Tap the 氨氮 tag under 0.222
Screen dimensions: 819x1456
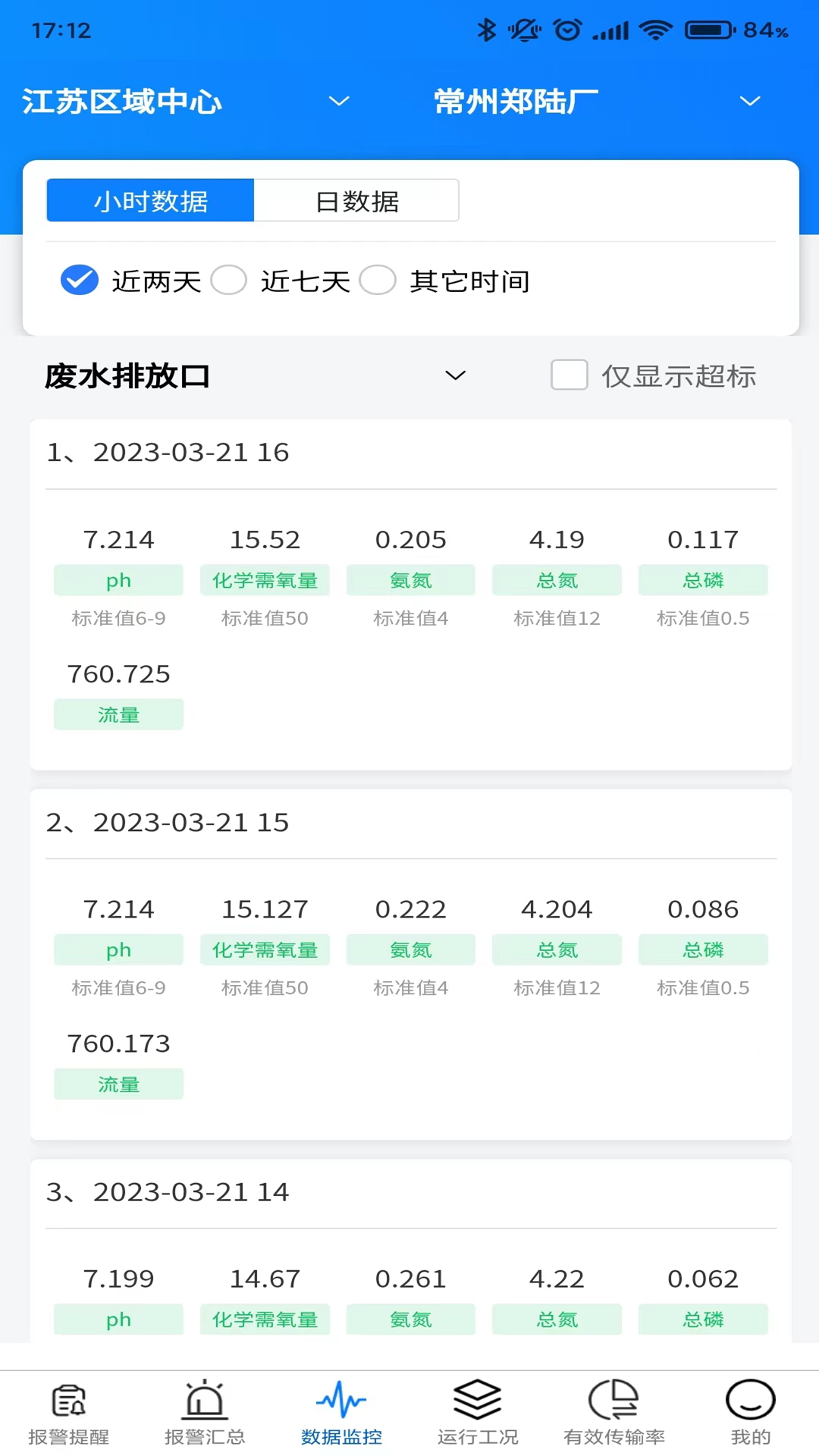click(x=411, y=949)
